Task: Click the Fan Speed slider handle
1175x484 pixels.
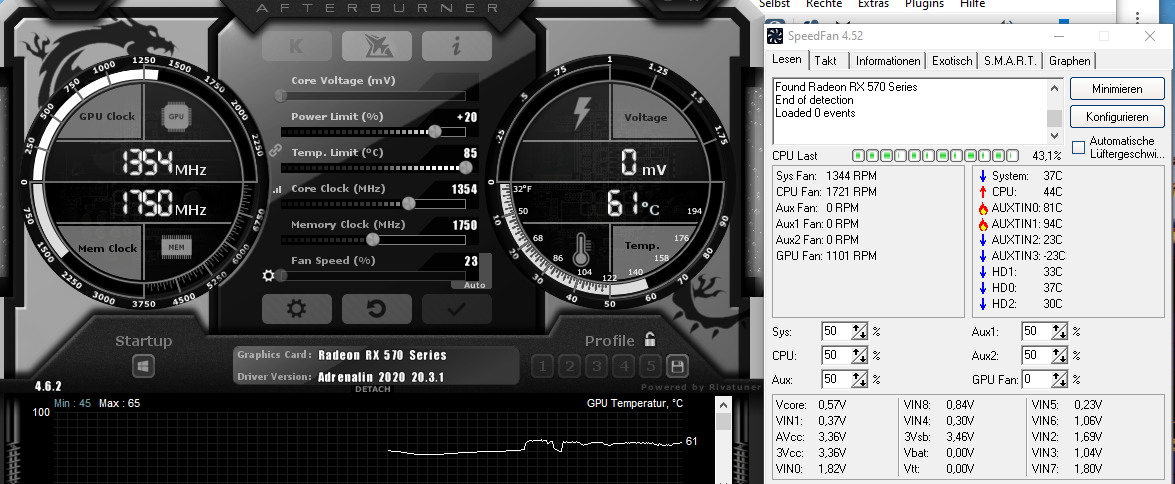Action: [x=281, y=275]
